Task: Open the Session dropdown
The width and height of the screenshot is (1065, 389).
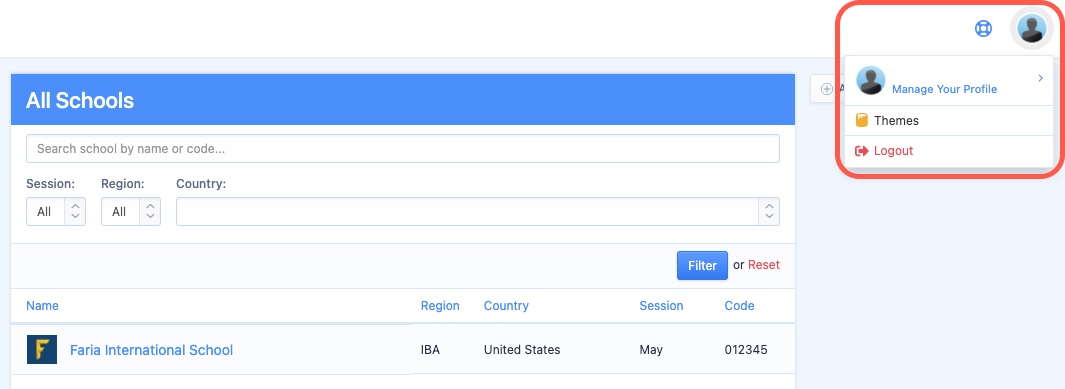Action: (56, 212)
